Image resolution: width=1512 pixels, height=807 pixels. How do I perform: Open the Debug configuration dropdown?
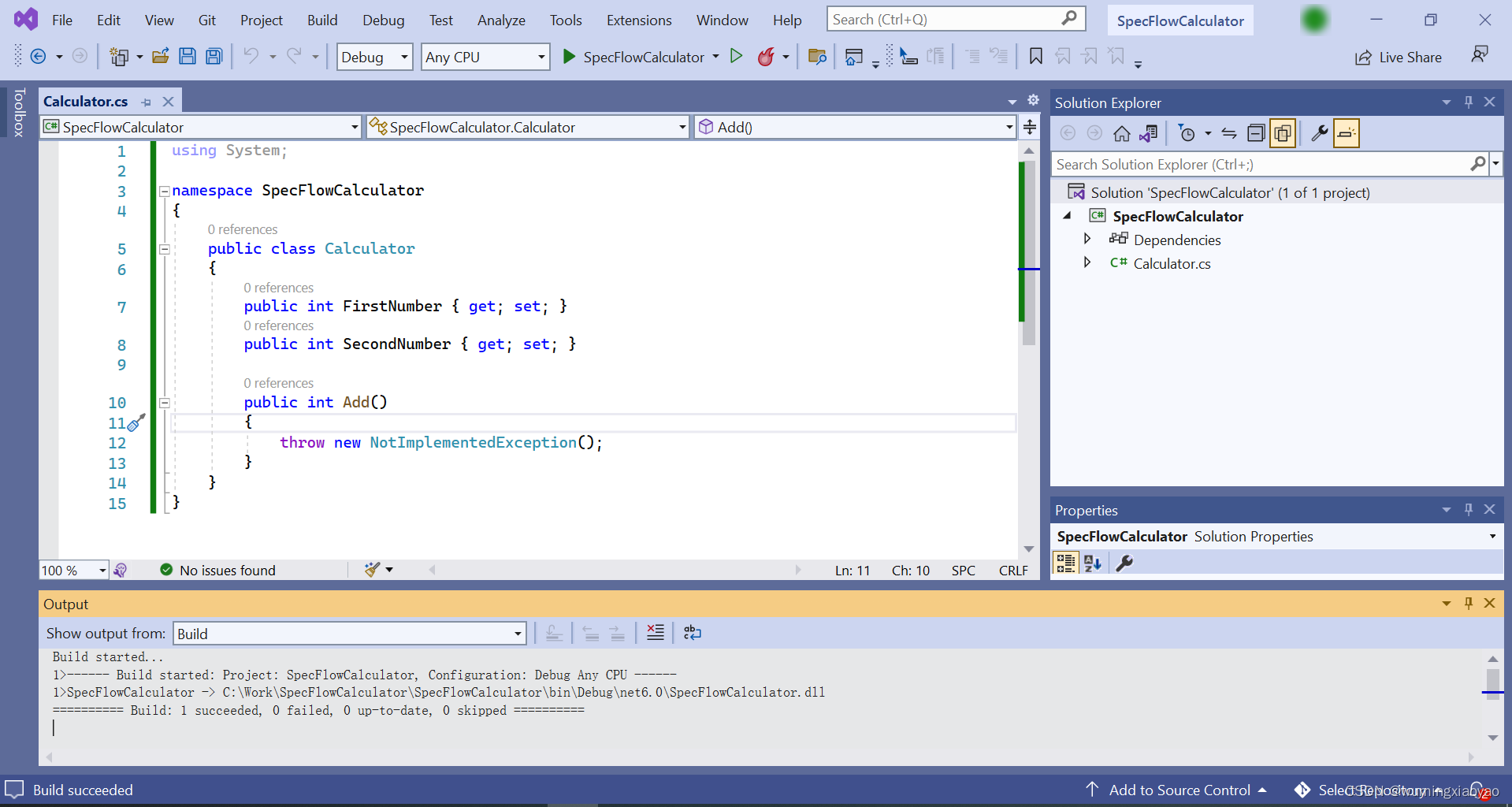(375, 57)
